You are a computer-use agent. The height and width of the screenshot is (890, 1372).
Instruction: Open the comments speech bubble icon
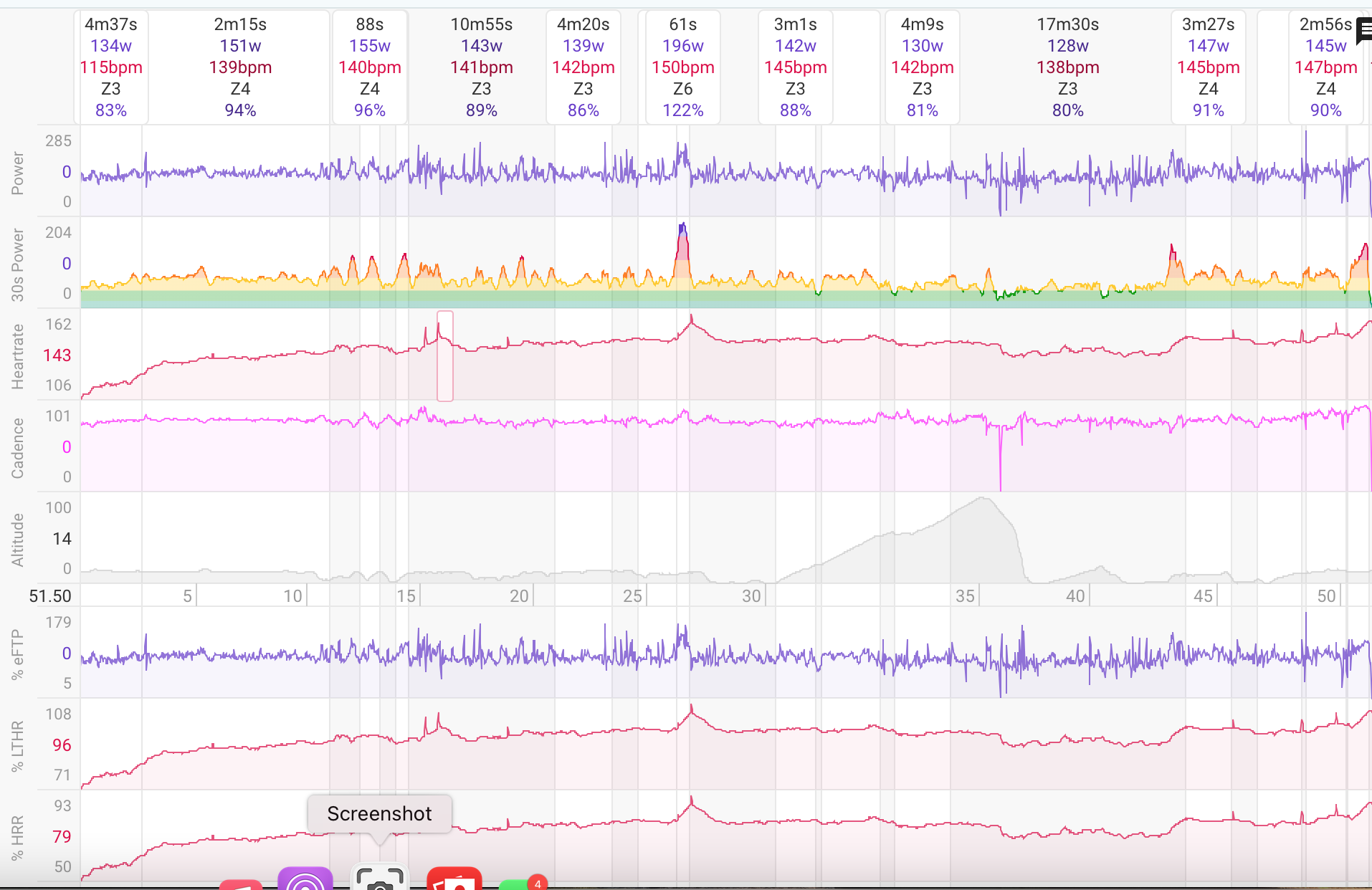point(1363,32)
